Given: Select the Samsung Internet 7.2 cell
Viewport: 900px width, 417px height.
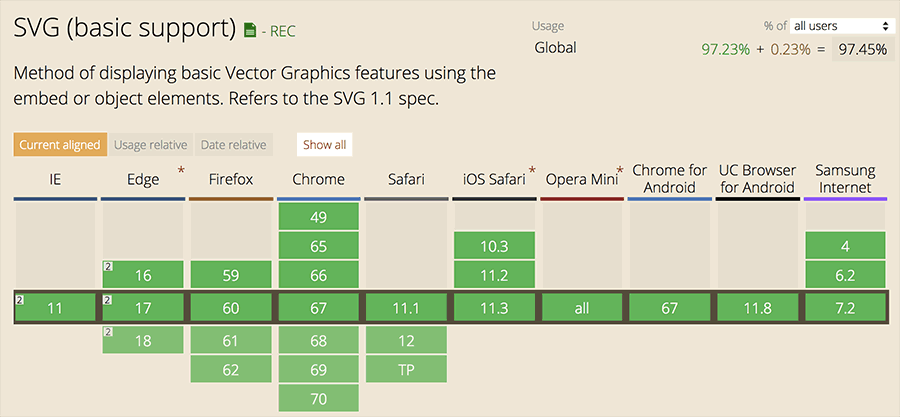Looking at the screenshot, I should click(x=845, y=308).
